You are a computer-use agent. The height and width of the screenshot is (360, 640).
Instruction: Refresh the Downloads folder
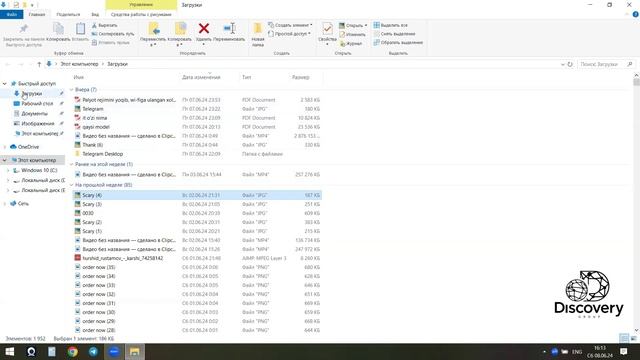[570, 64]
